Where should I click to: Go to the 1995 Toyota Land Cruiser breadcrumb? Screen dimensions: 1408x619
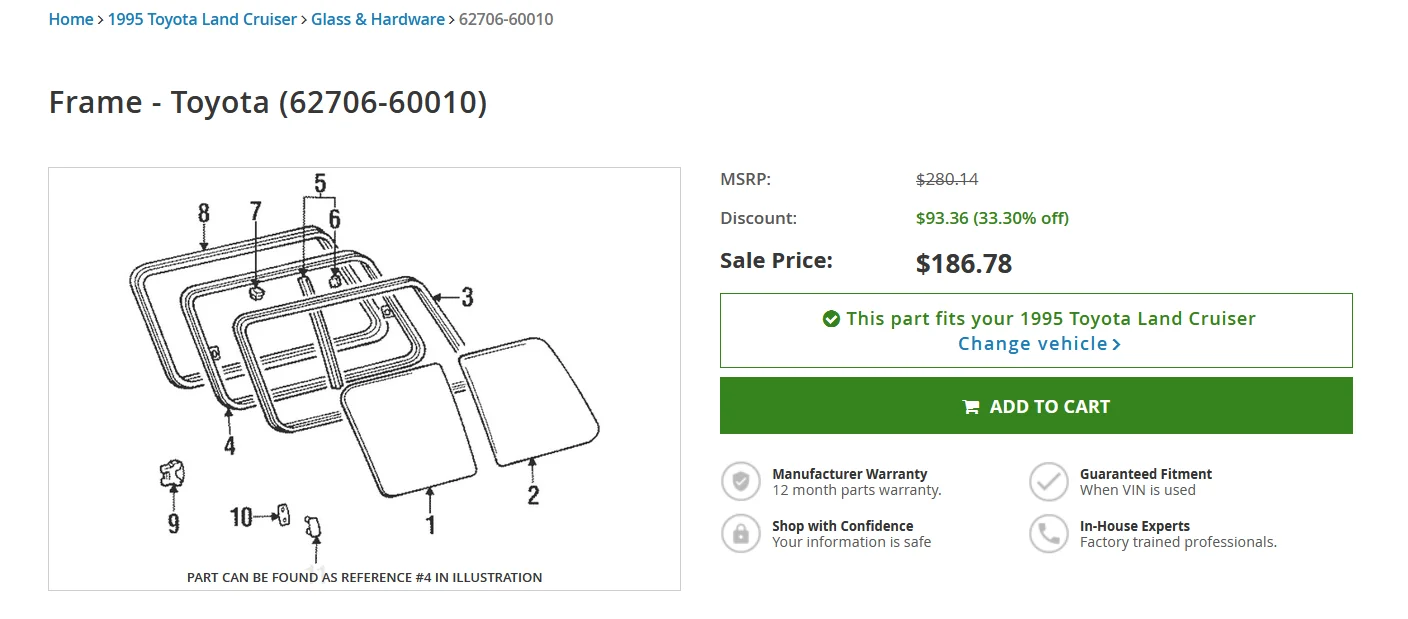coord(202,19)
